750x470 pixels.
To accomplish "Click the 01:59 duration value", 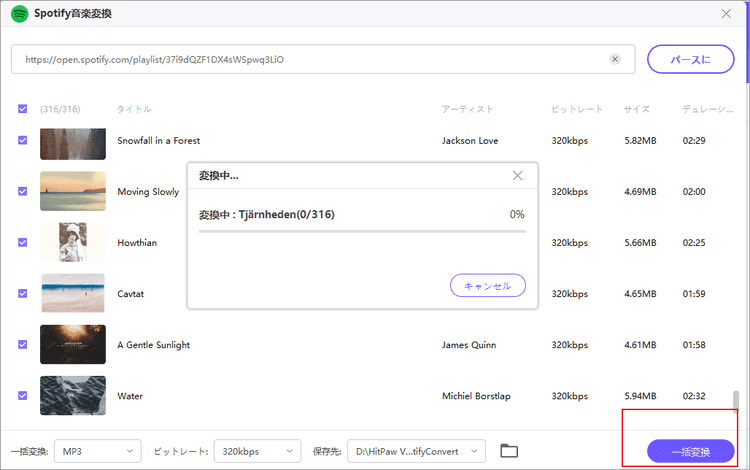I will pos(694,294).
